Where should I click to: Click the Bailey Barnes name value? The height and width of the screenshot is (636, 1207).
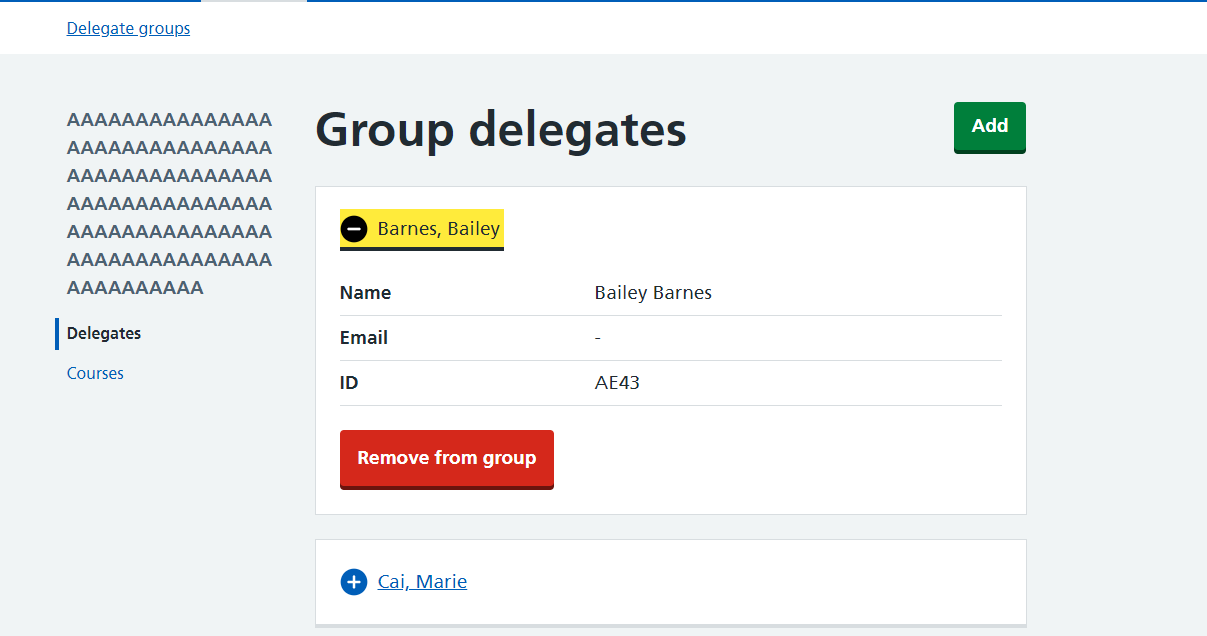tap(653, 293)
